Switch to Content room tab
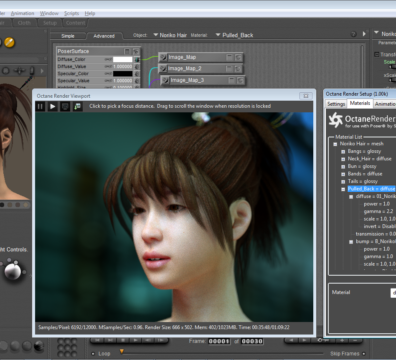Image resolution: width=396 pixels, height=360 pixels. coord(75,23)
